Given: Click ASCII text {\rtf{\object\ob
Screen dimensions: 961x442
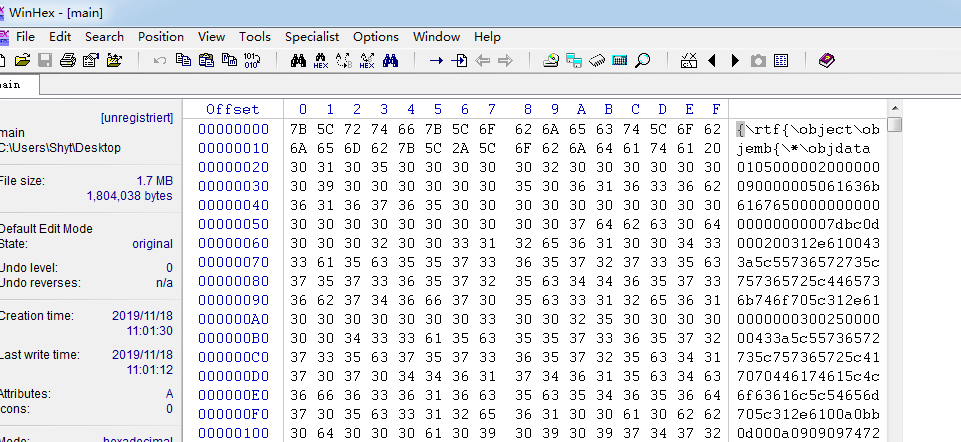Looking at the screenshot, I should click(x=808, y=129).
